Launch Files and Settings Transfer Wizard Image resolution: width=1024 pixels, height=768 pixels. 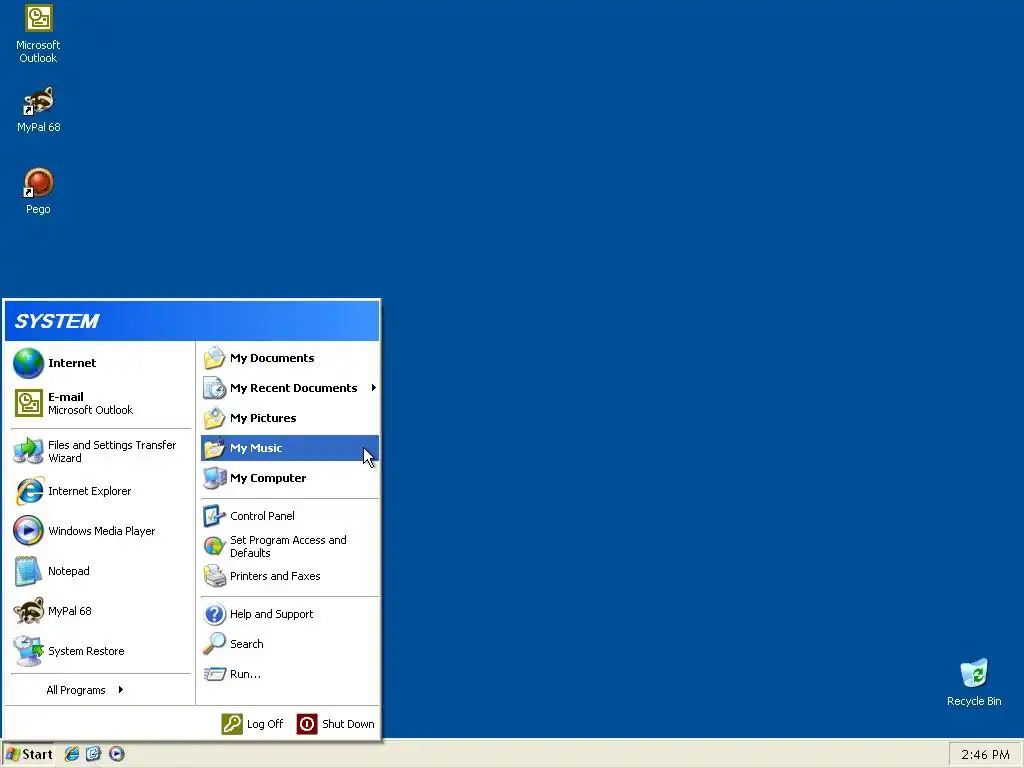click(101, 451)
